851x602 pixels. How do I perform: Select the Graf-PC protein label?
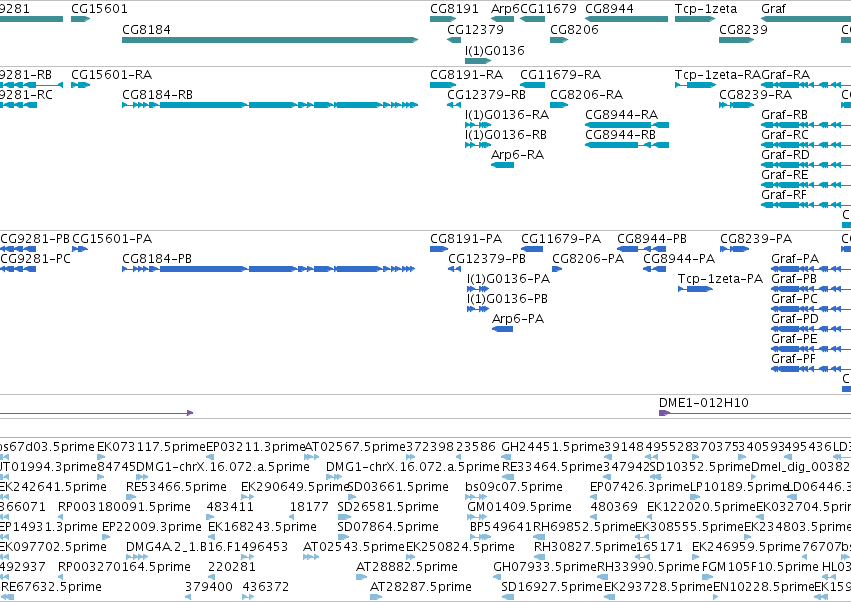coord(794,299)
